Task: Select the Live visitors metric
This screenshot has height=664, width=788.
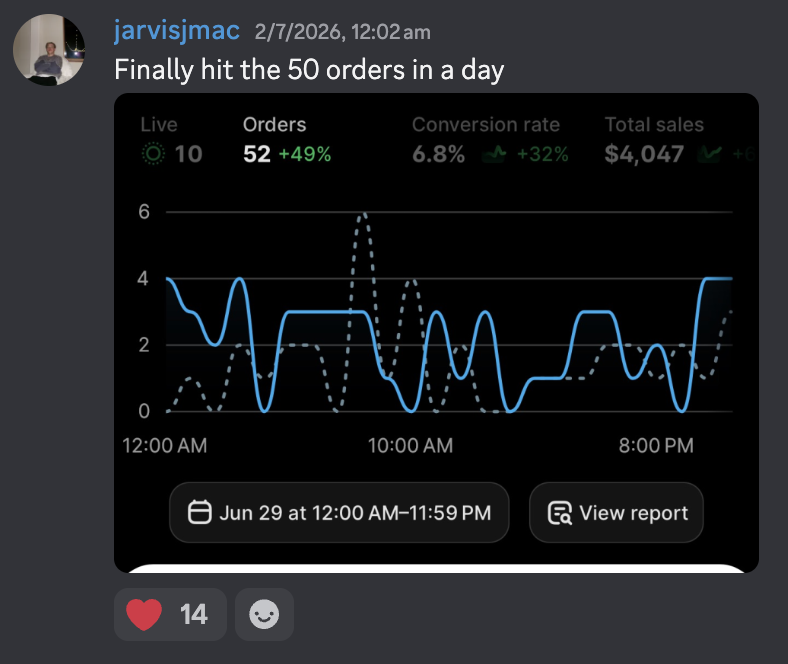Action: 171,140
